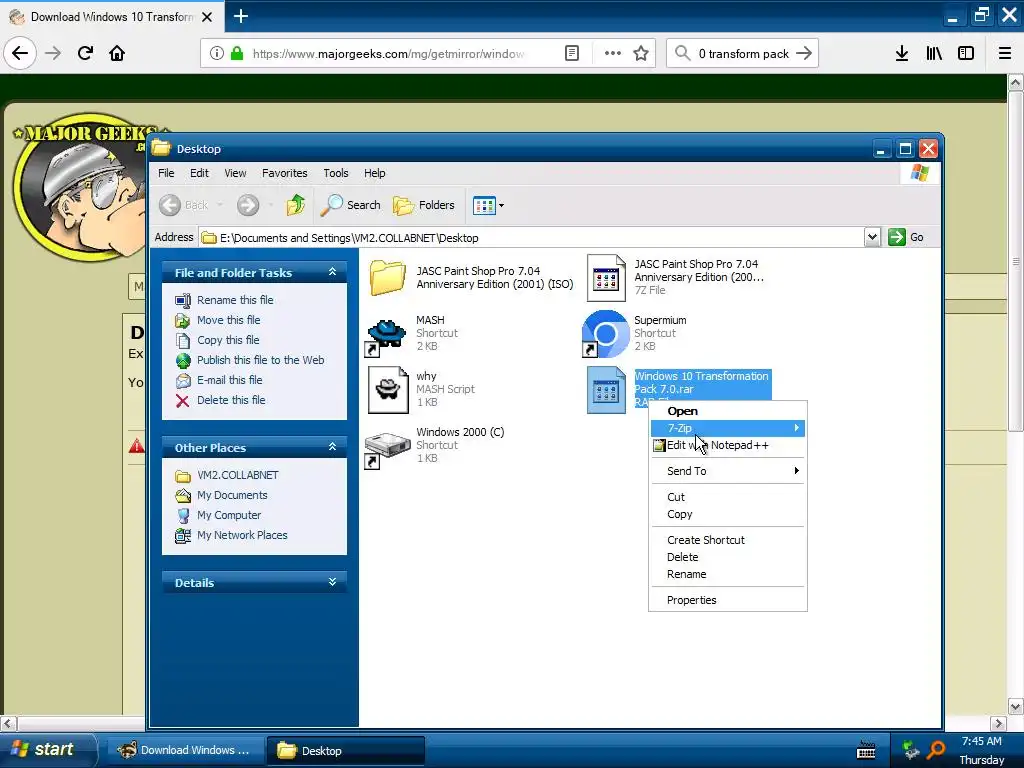Choose Cut in context menu
The height and width of the screenshot is (768, 1024).
pyautogui.click(x=728, y=497)
